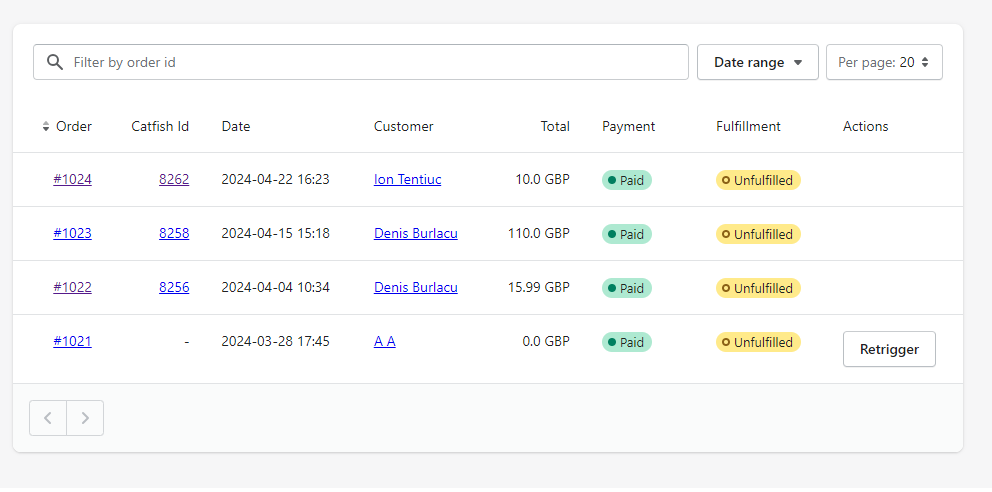
Task: Open order #1022
Action: [x=72, y=288]
